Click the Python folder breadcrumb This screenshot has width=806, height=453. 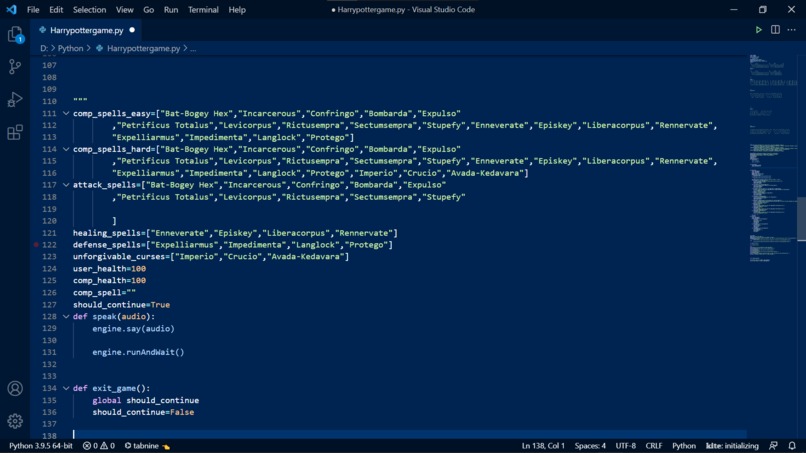coord(70,48)
